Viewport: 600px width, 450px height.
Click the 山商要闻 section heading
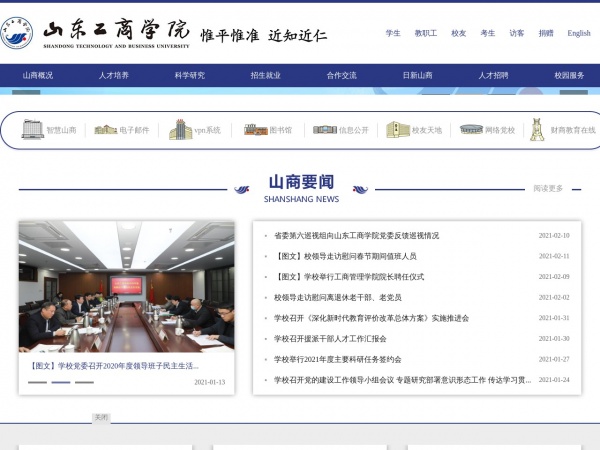[x=301, y=182]
